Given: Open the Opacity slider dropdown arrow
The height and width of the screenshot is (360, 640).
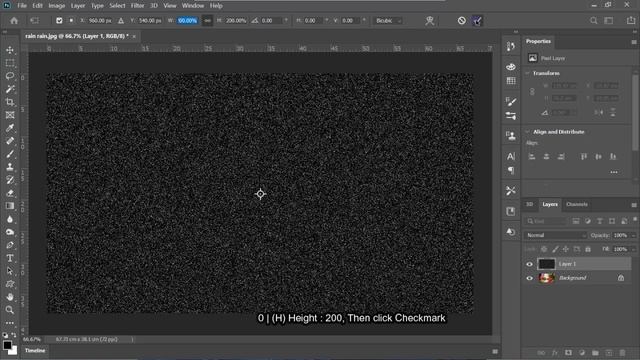Looking at the screenshot, I should pyautogui.click(x=633, y=235).
